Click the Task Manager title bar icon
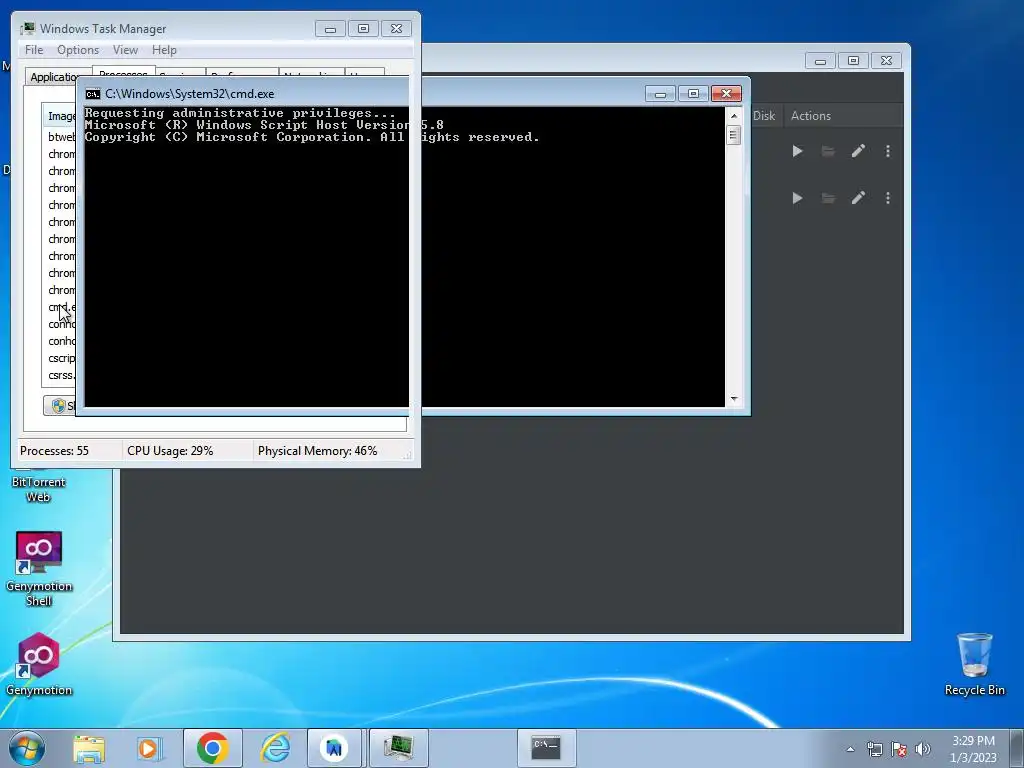 click(x=27, y=29)
